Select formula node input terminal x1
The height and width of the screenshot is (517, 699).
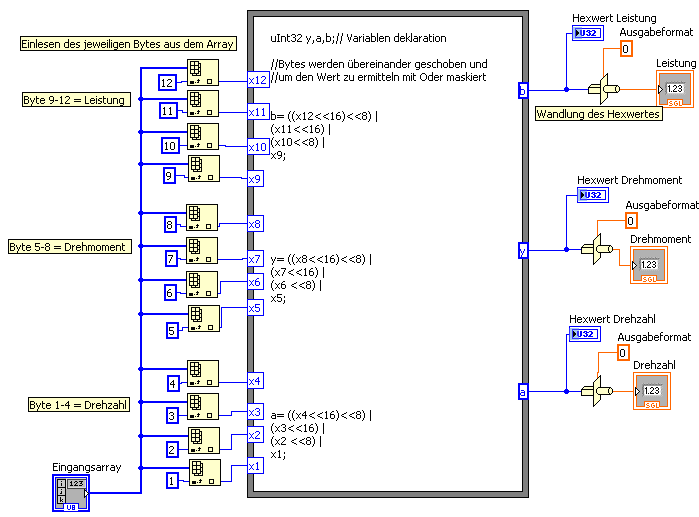tap(255, 466)
